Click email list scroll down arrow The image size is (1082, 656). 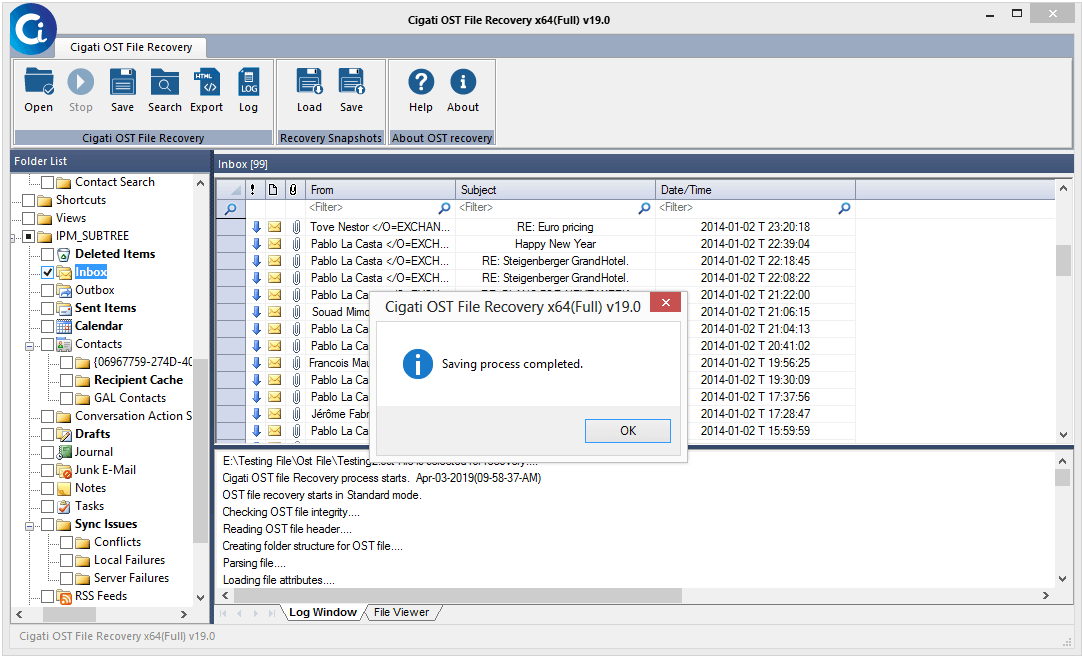1063,435
